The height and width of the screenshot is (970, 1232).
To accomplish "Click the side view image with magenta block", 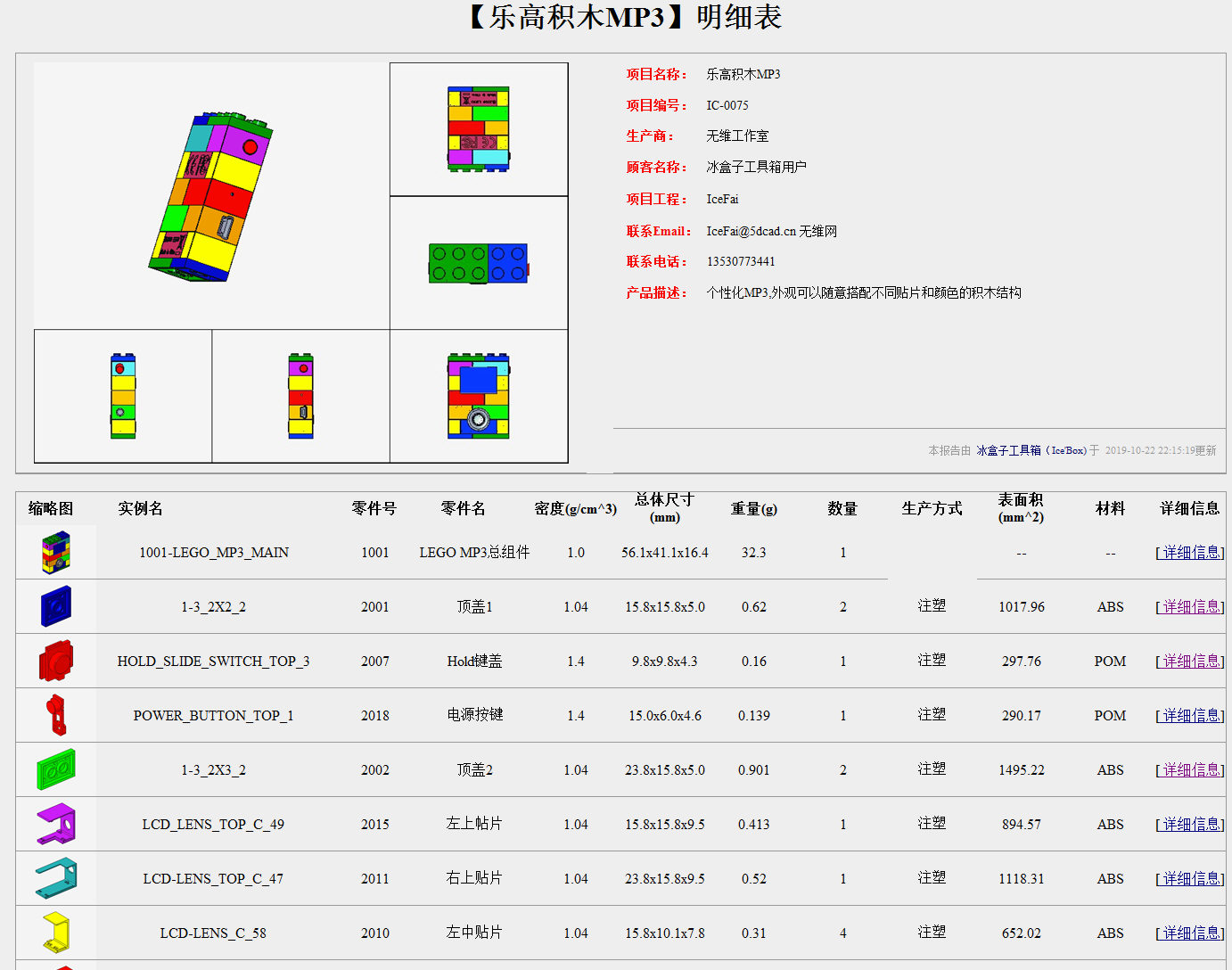I will pyautogui.click(x=300, y=396).
